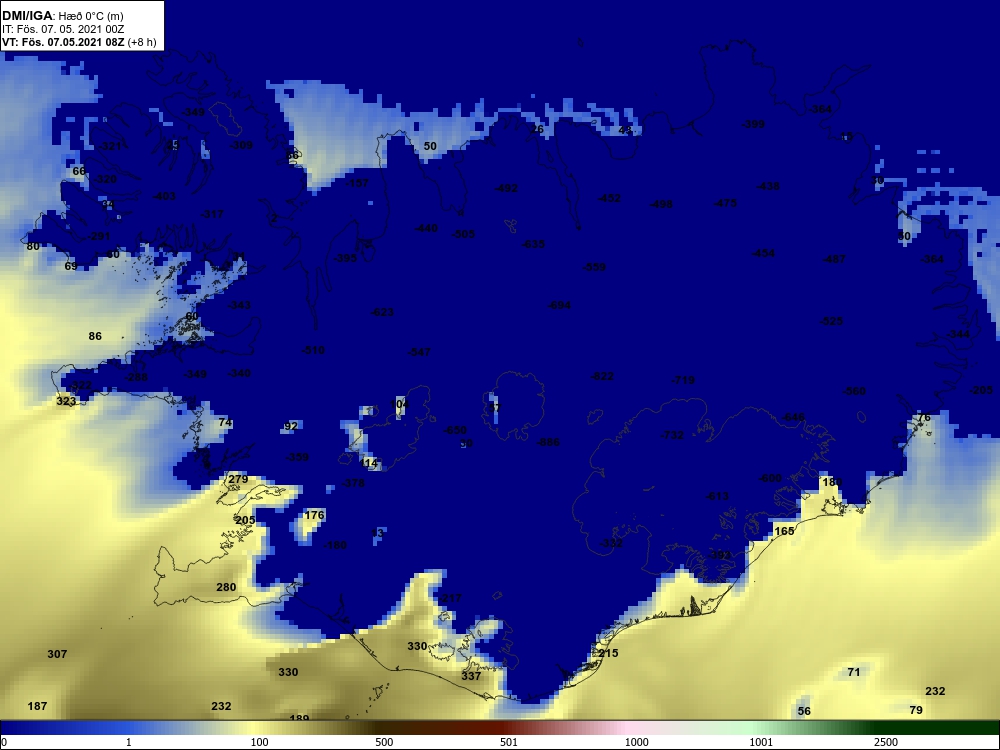Click the colorbar label '2500'
The width and height of the screenshot is (1000, 750).
coord(886,742)
